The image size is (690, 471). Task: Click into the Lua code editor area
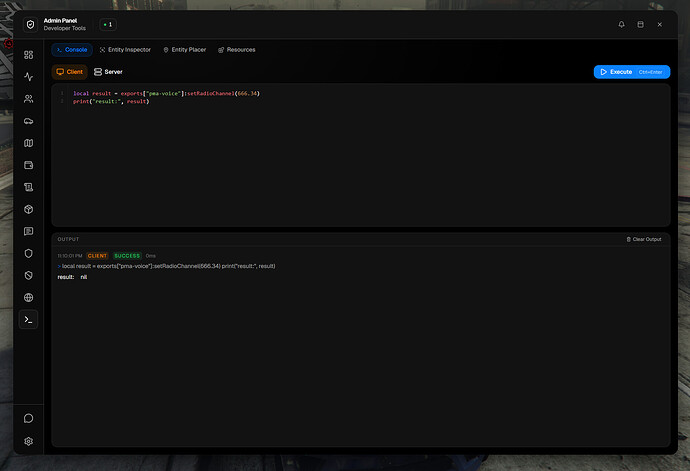(x=361, y=155)
